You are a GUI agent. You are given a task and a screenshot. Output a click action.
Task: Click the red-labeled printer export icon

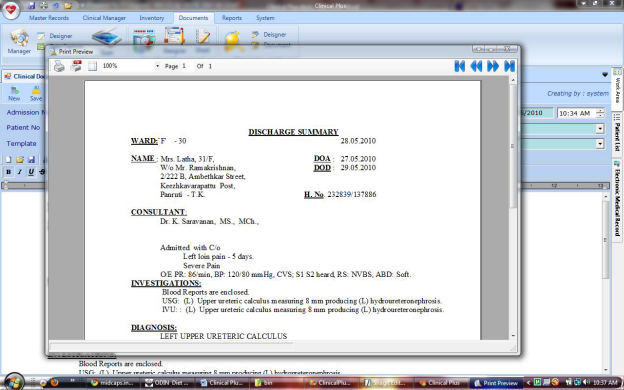point(76,66)
